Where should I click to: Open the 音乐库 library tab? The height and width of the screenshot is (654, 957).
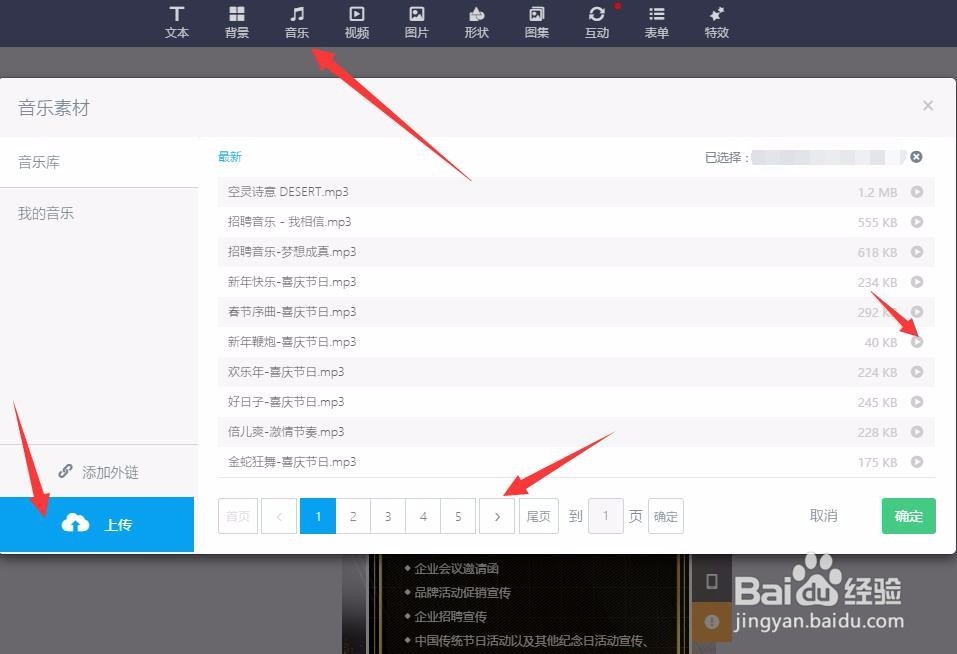click(x=39, y=161)
